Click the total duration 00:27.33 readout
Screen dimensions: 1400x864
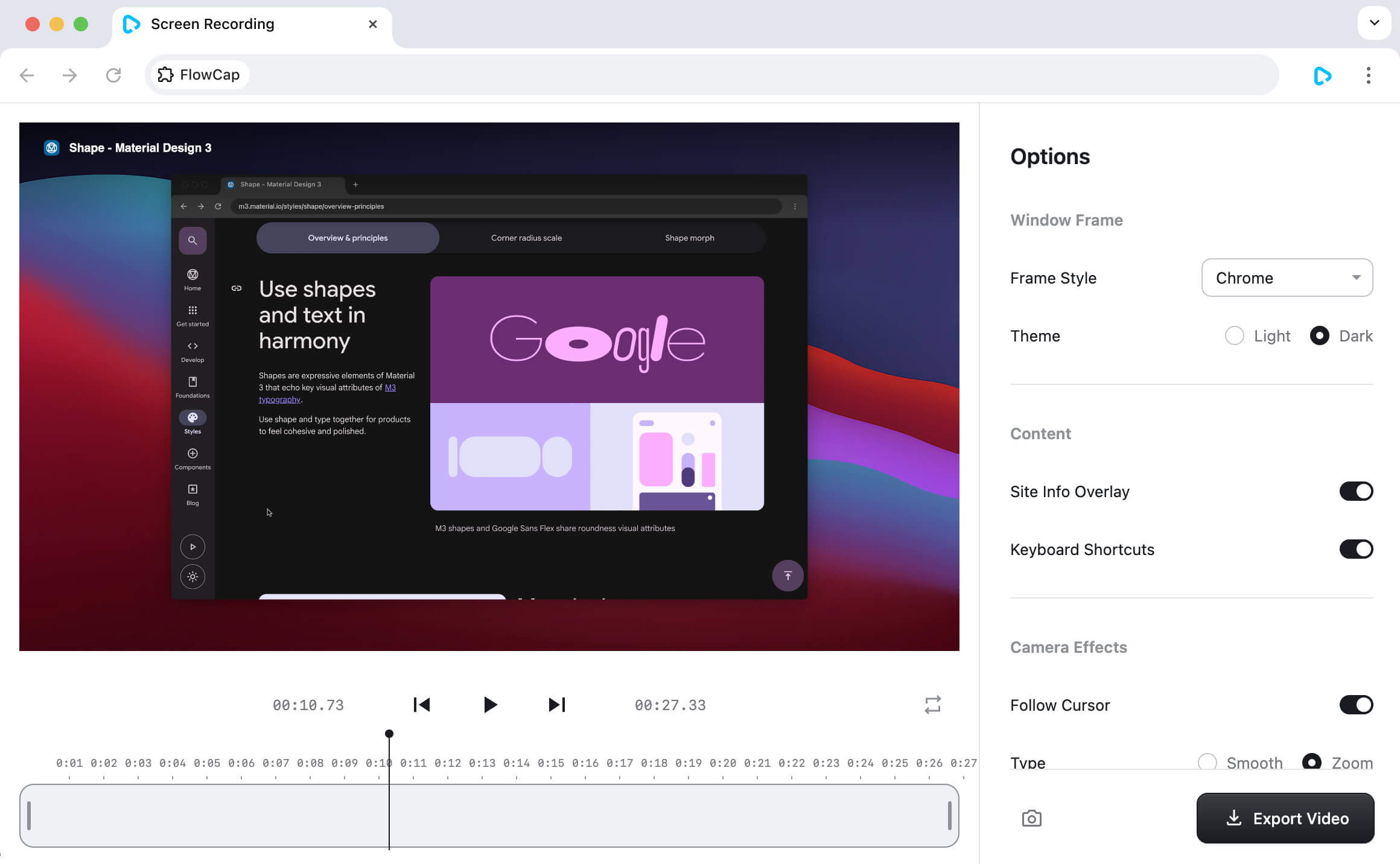pyautogui.click(x=670, y=705)
